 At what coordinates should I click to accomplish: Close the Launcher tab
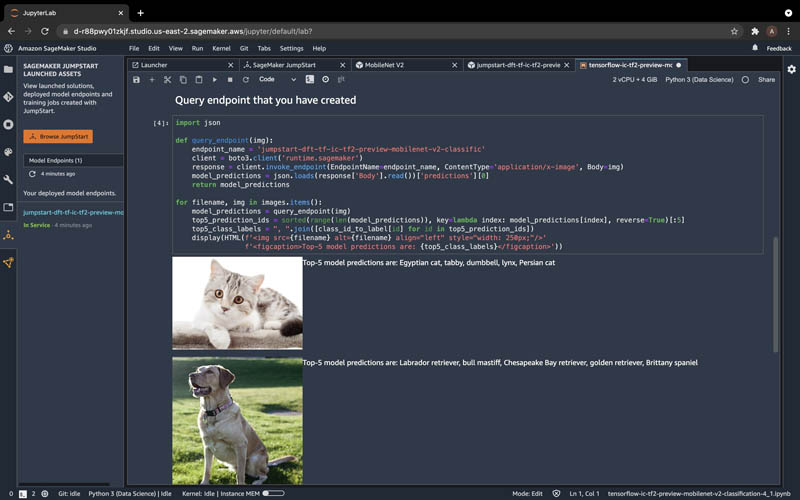[231, 65]
